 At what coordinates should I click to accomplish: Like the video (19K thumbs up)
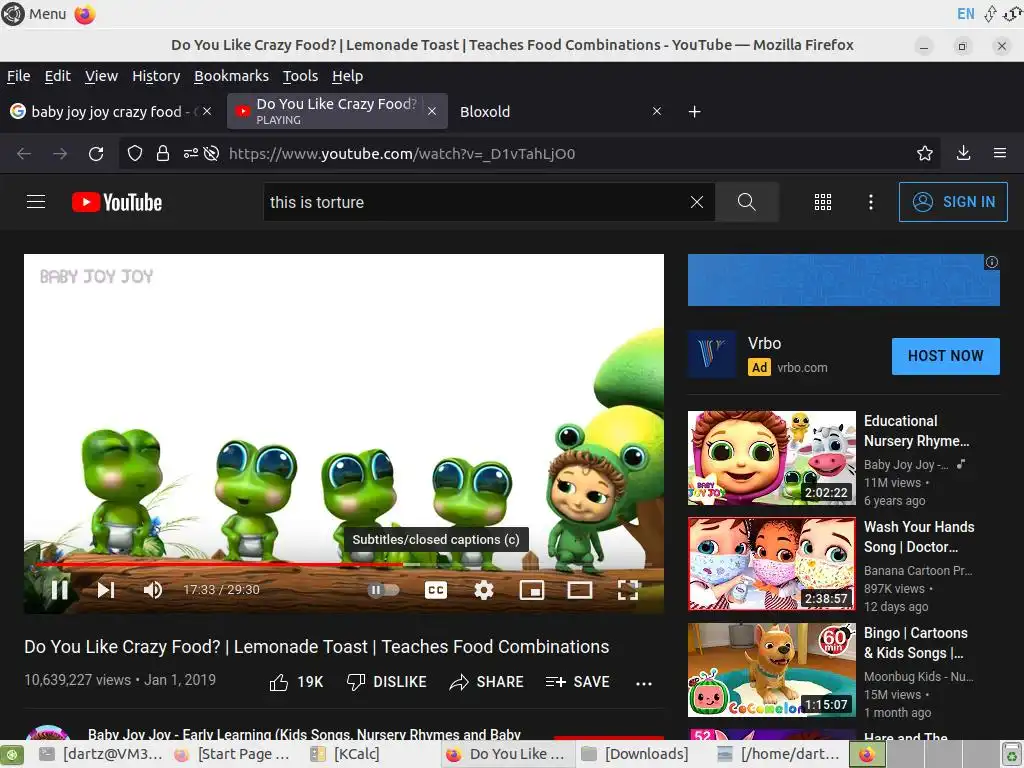(x=296, y=682)
